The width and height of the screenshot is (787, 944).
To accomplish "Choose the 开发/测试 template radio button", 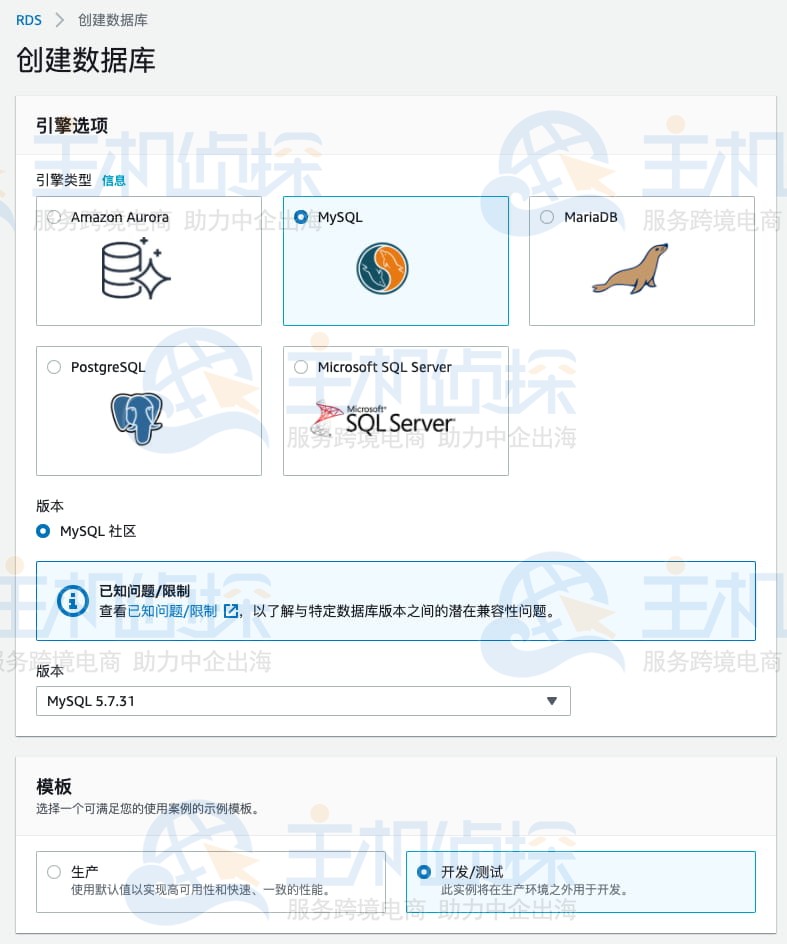I will 424,872.
